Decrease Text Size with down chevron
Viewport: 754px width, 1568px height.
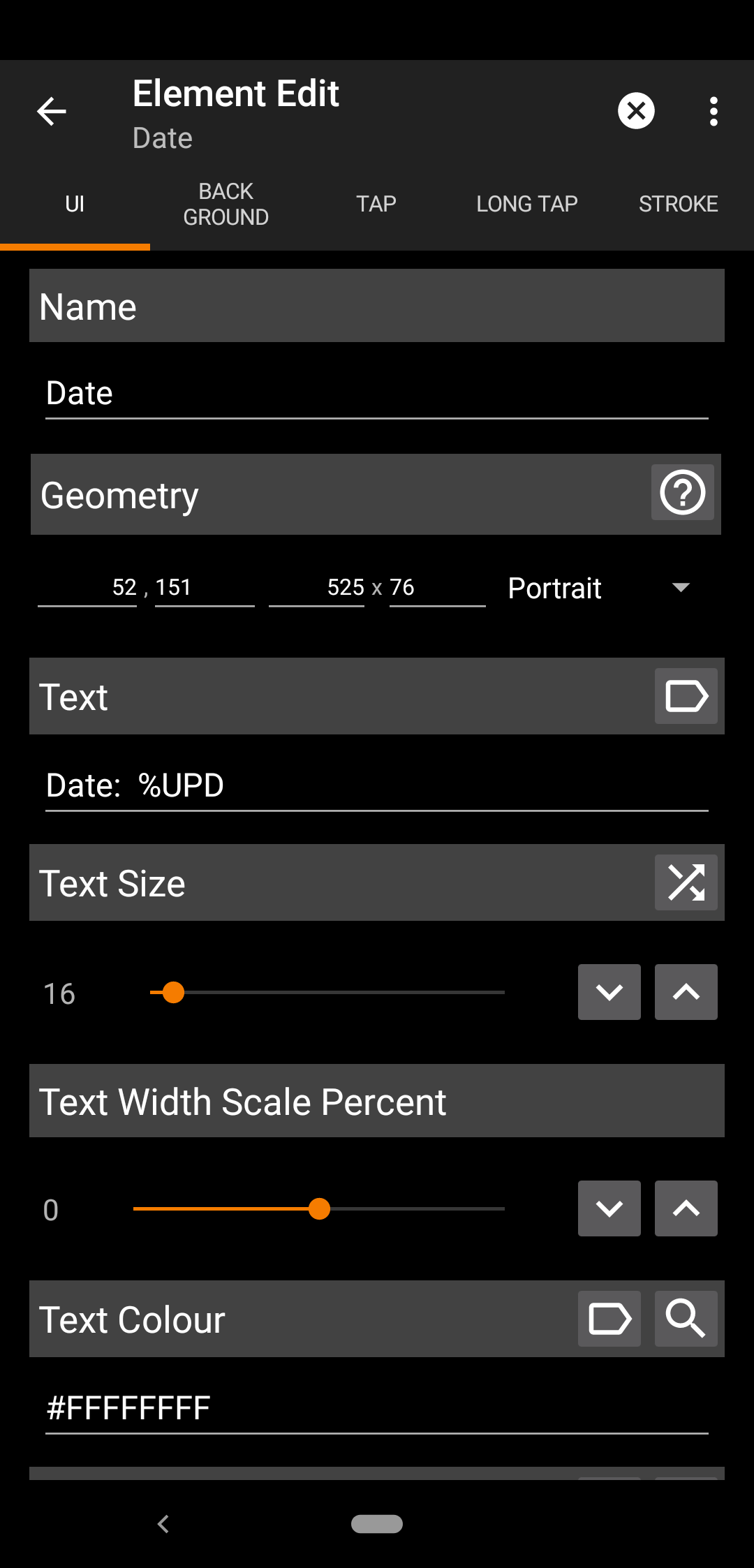(609, 992)
